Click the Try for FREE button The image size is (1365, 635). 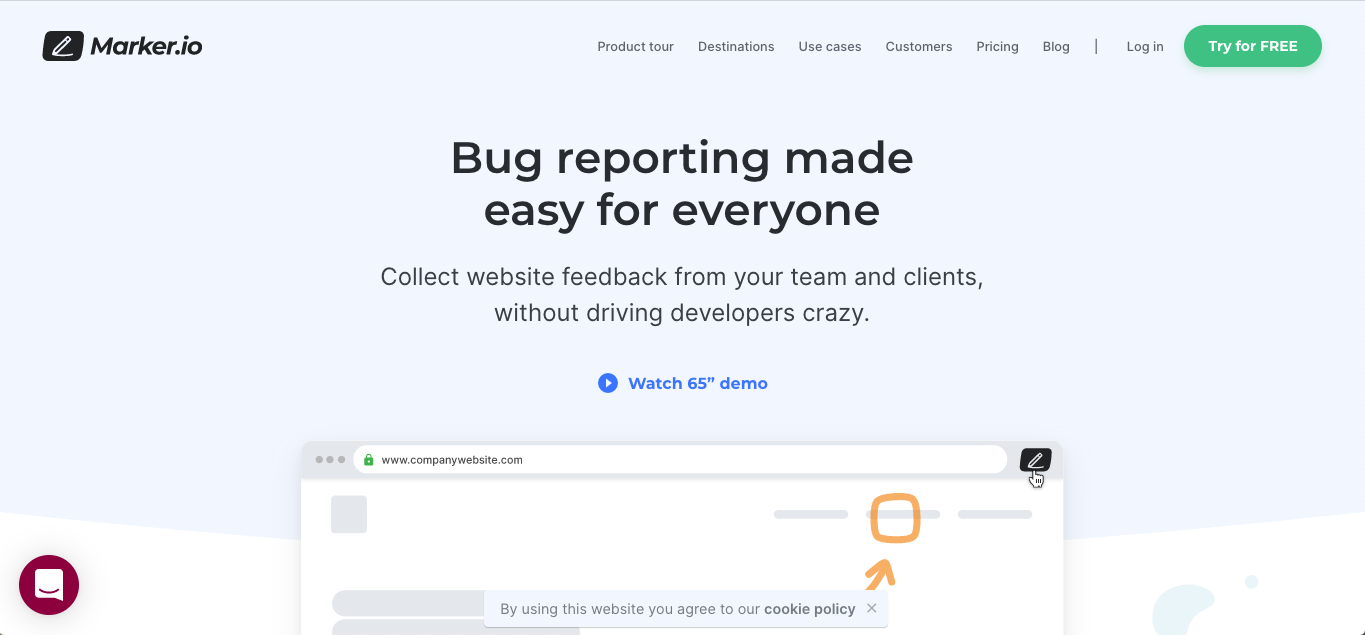point(1253,46)
